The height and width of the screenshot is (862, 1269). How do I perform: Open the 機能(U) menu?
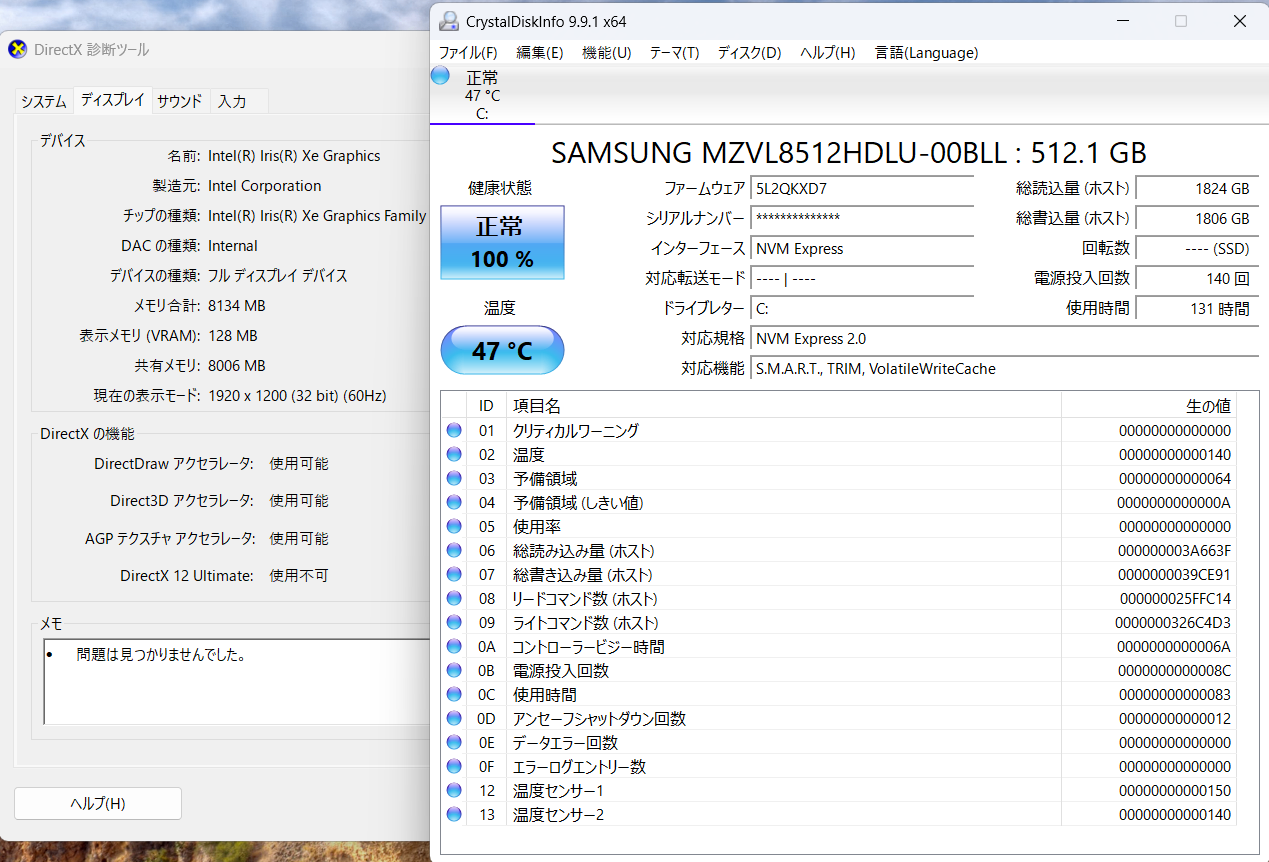click(x=607, y=53)
